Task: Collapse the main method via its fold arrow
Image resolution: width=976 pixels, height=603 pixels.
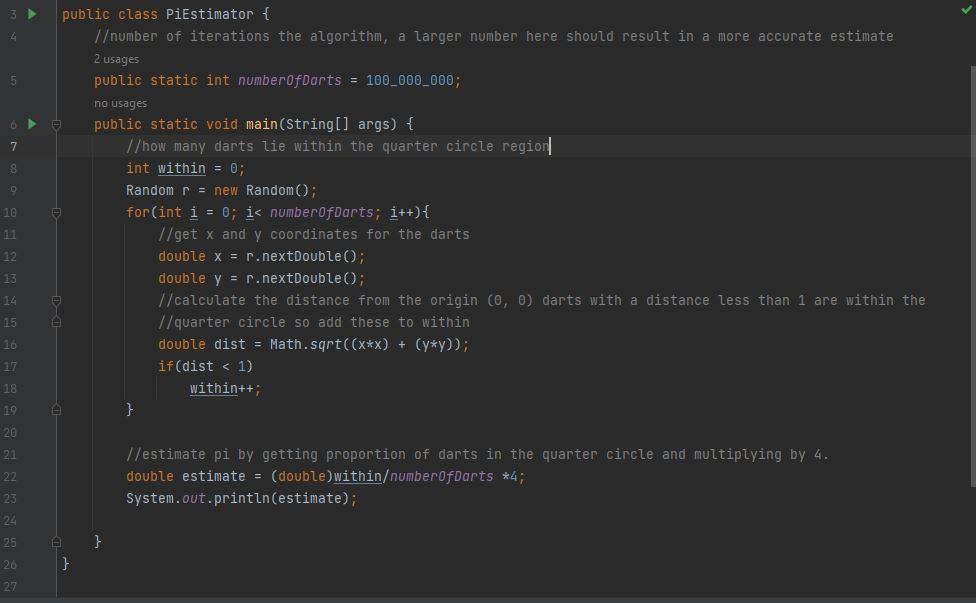Action: click(x=57, y=124)
